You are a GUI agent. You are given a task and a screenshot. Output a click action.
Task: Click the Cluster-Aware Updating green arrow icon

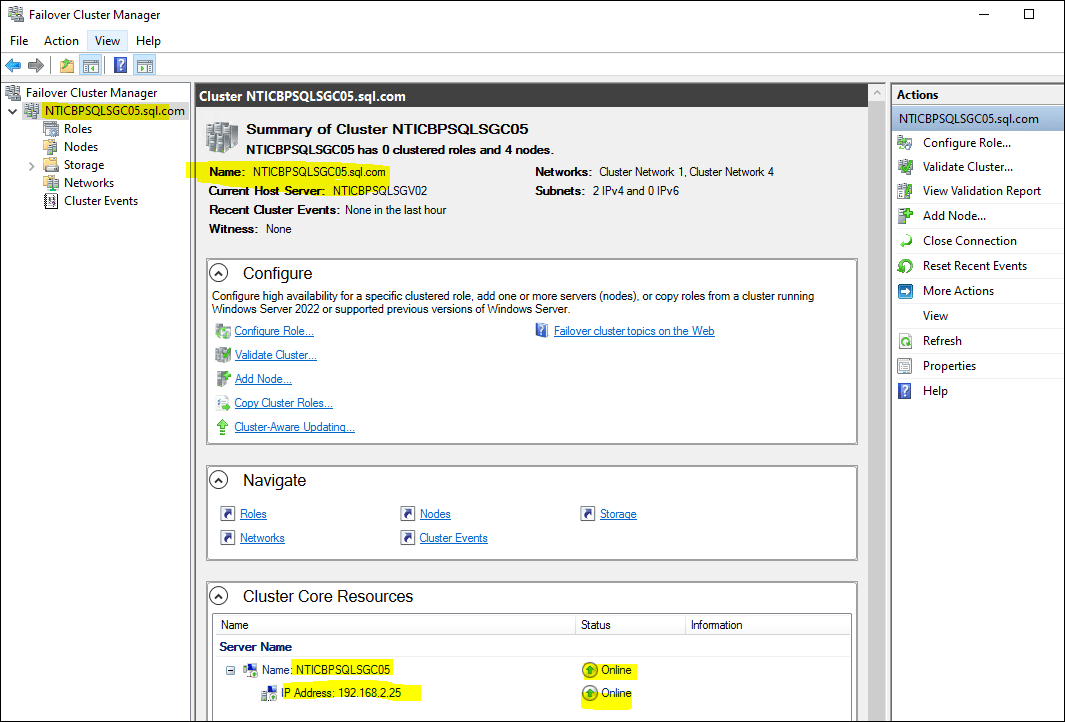[222, 427]
